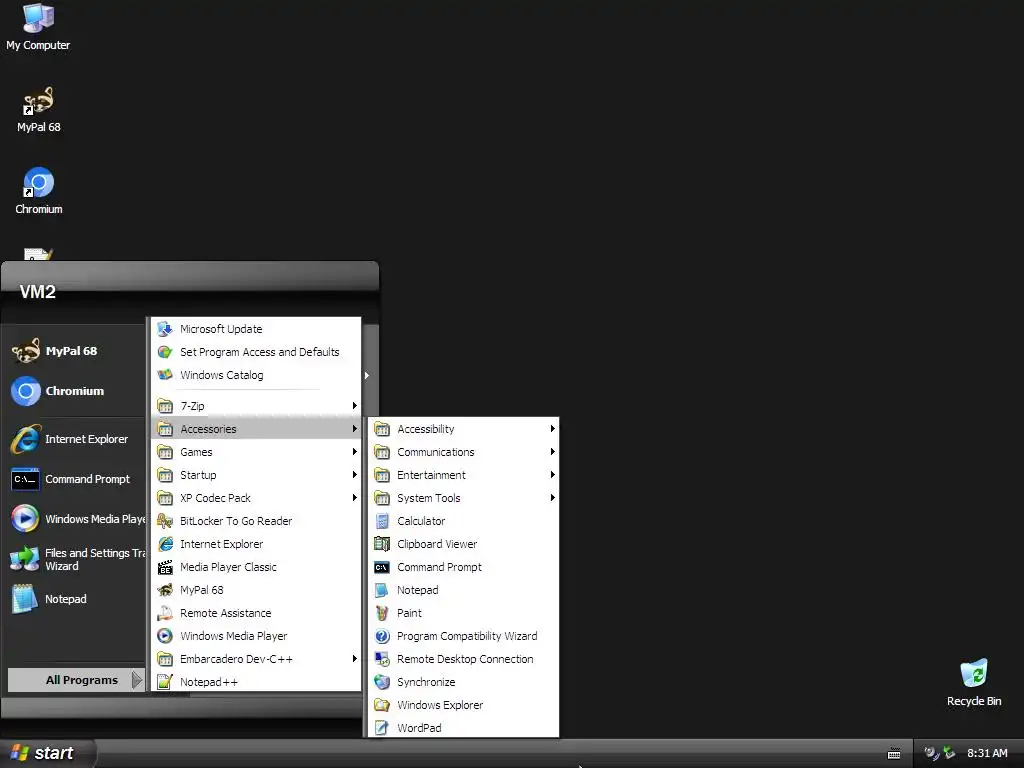This screenshot has height=768, width=1024.
Task: Click Internet Explorer icon in recent programs list
Action: click(x=25, y=439)
